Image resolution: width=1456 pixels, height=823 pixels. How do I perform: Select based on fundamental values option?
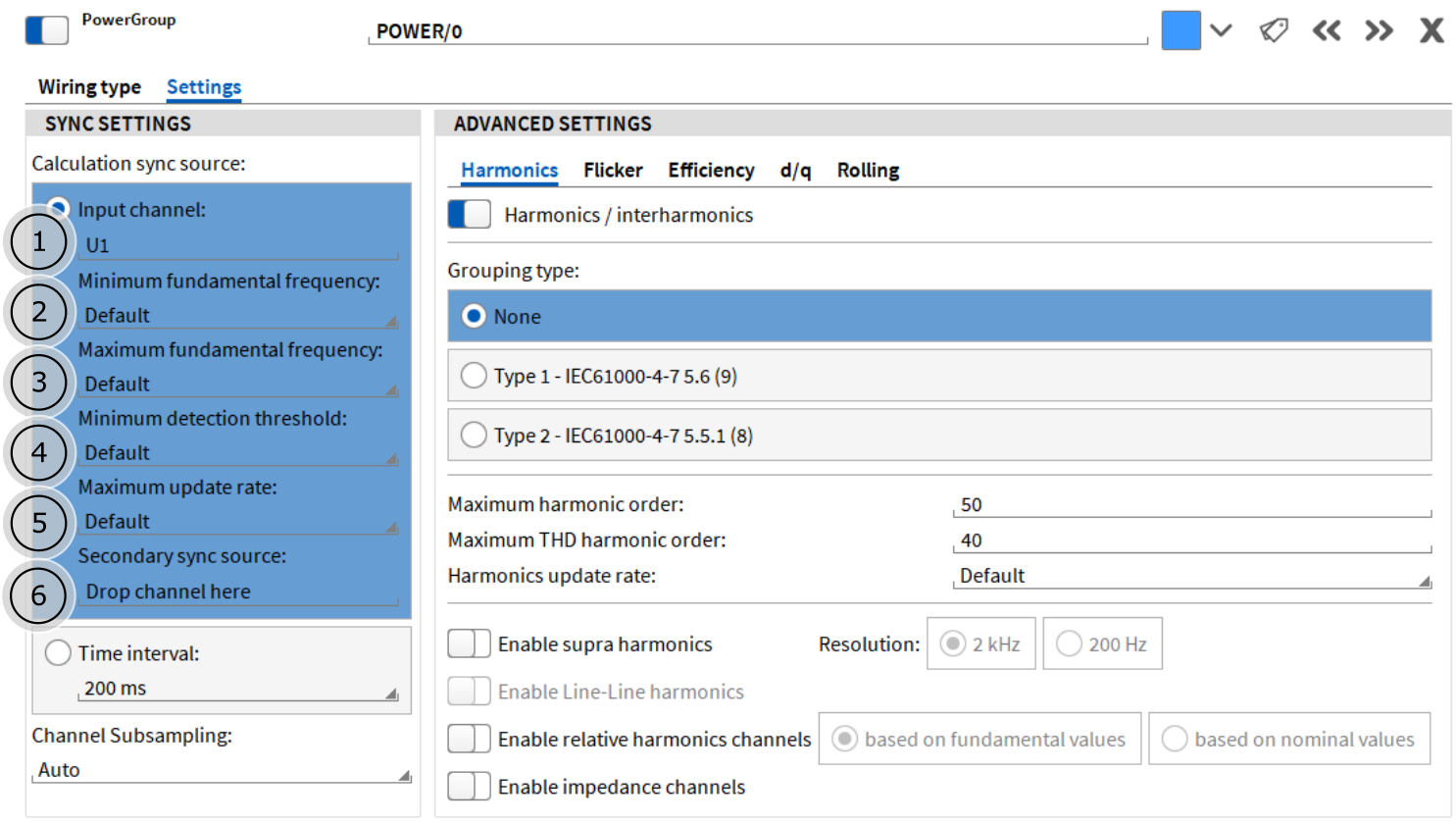tap(979, 739)
